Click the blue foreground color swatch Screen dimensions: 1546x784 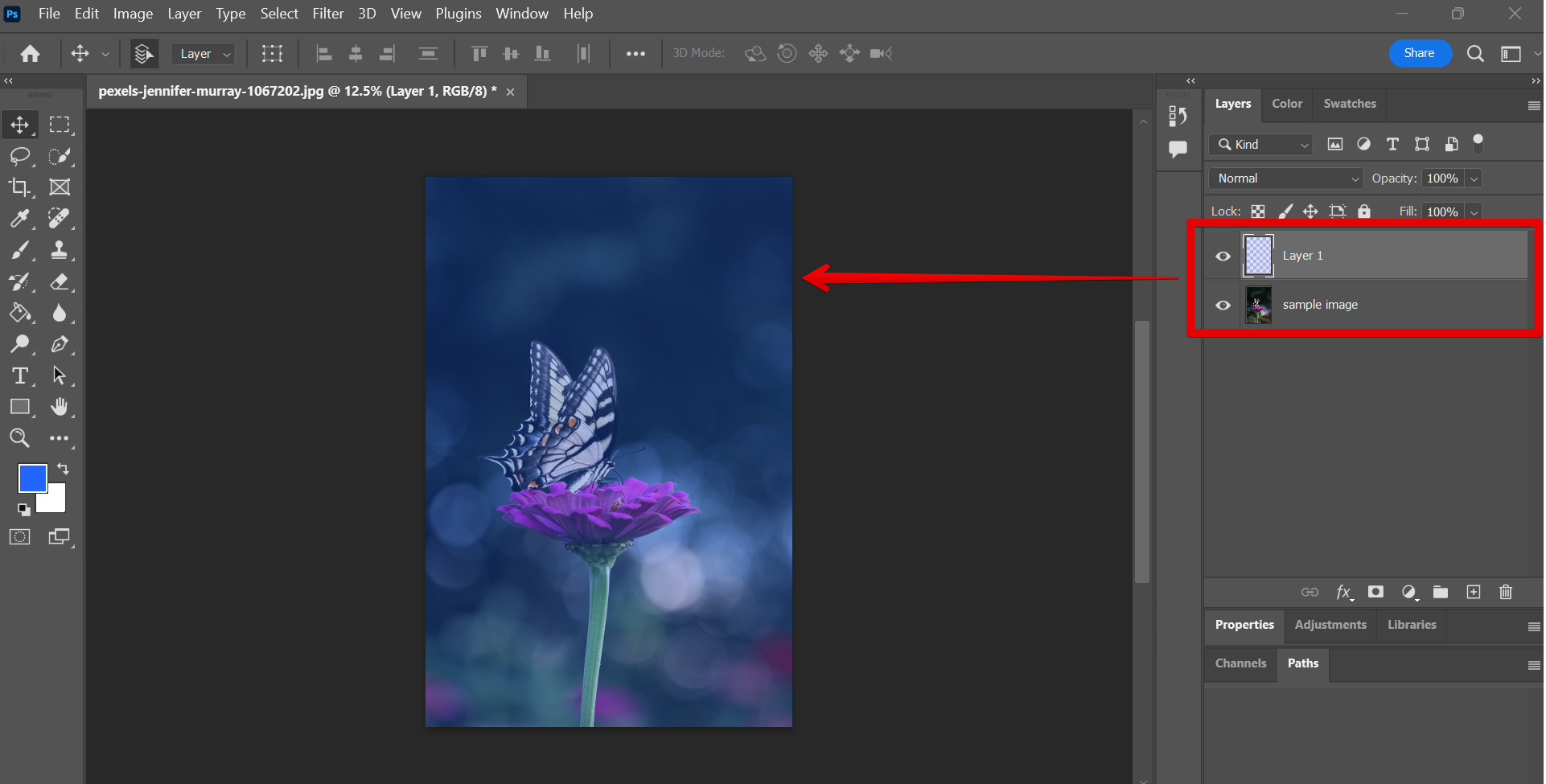click(x=32, y=478)
